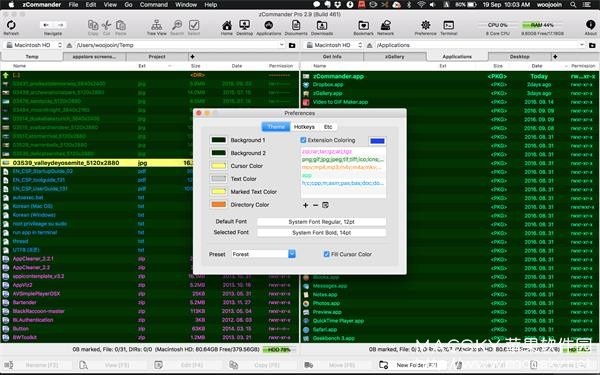Open the Go menu
The image size is (600, 375).
128,5
